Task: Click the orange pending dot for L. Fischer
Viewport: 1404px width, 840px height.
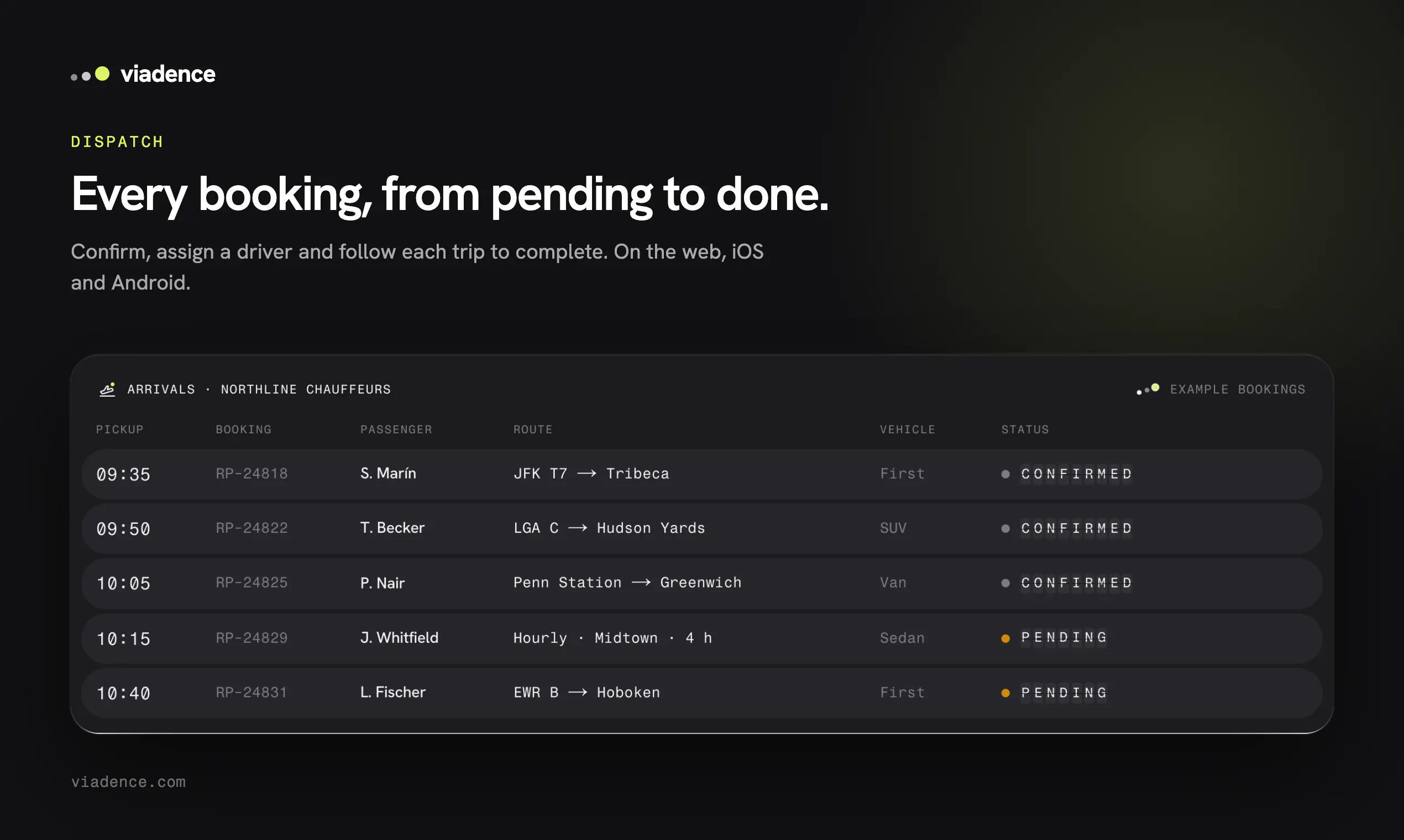Action: (x=1005, y=692)
